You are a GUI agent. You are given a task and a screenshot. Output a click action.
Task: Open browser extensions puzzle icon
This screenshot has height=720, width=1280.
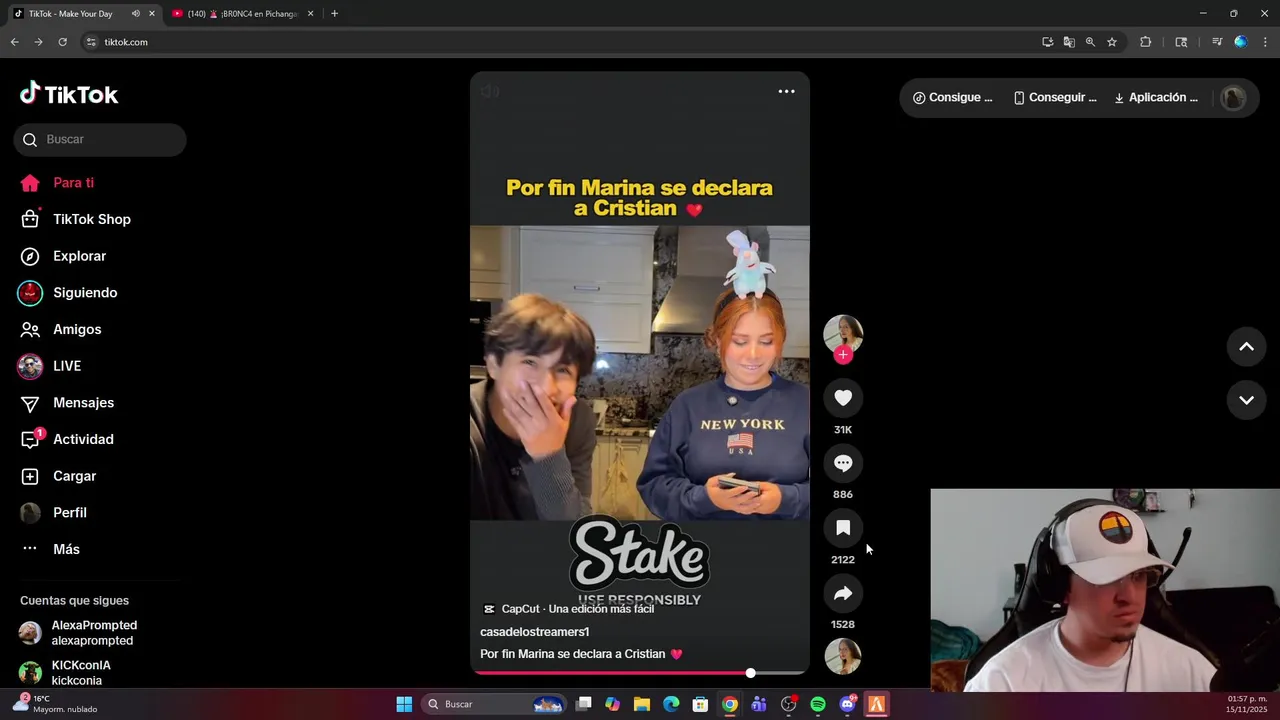coord(1146,42)
